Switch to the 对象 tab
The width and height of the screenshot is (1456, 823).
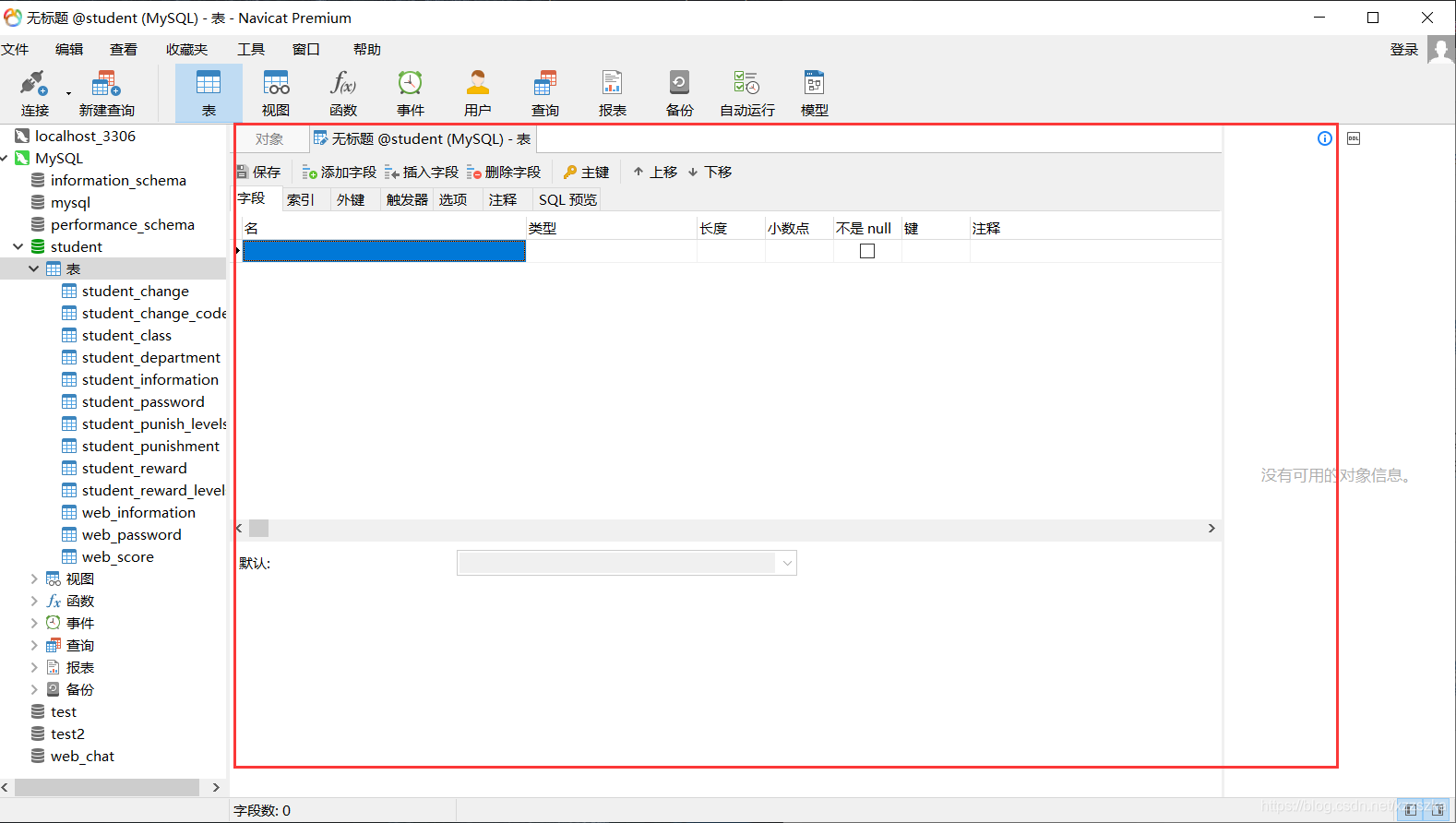(269, 138)
